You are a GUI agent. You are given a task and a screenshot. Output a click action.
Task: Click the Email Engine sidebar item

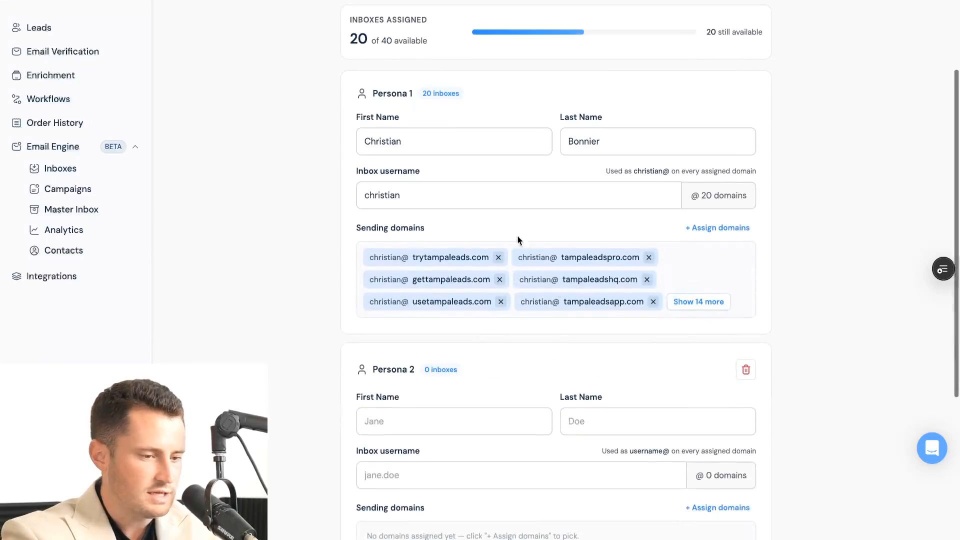(53, 146)
